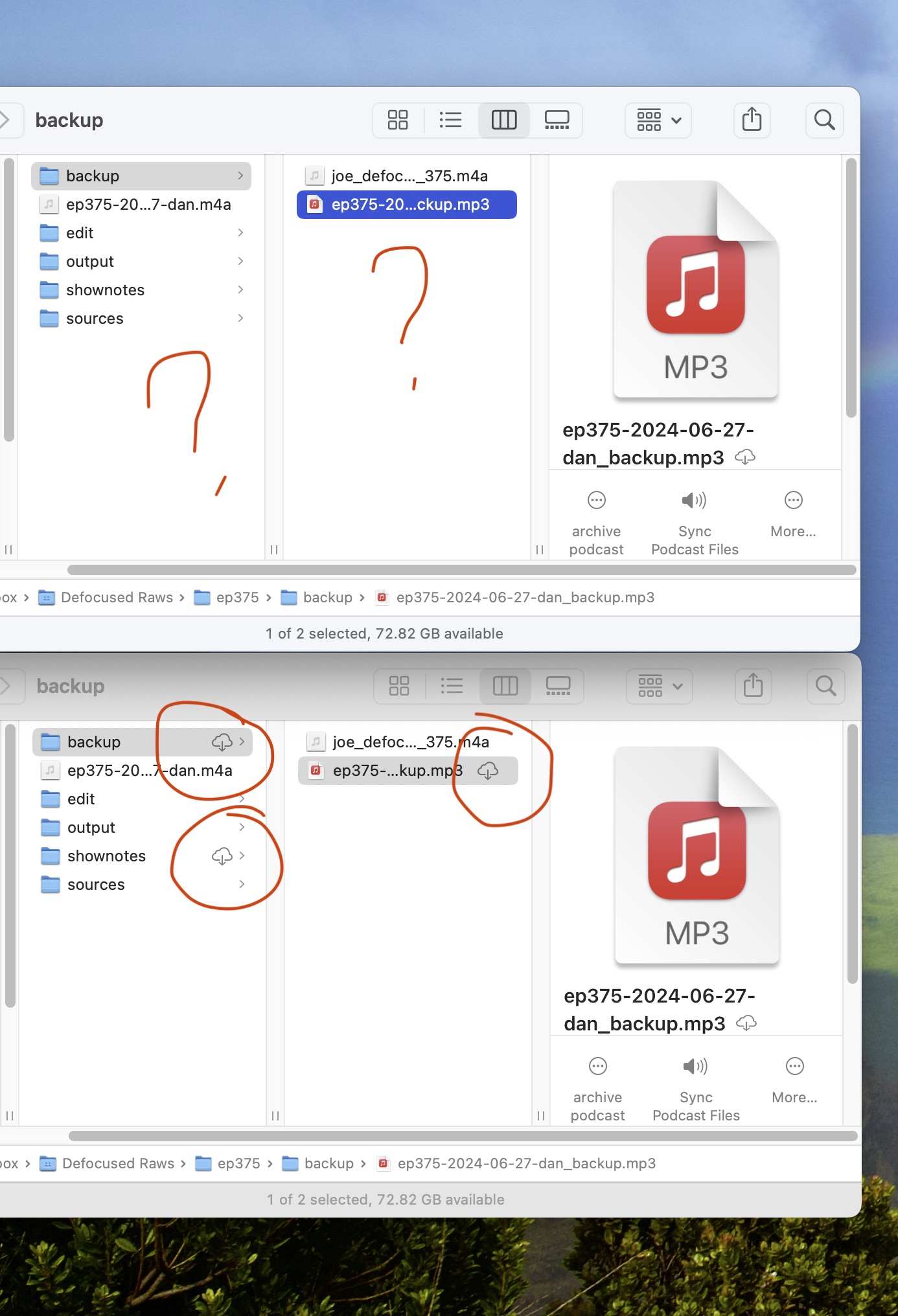Switch to icon view in top Finder window

pyautogui.click(x=398, y=120)
